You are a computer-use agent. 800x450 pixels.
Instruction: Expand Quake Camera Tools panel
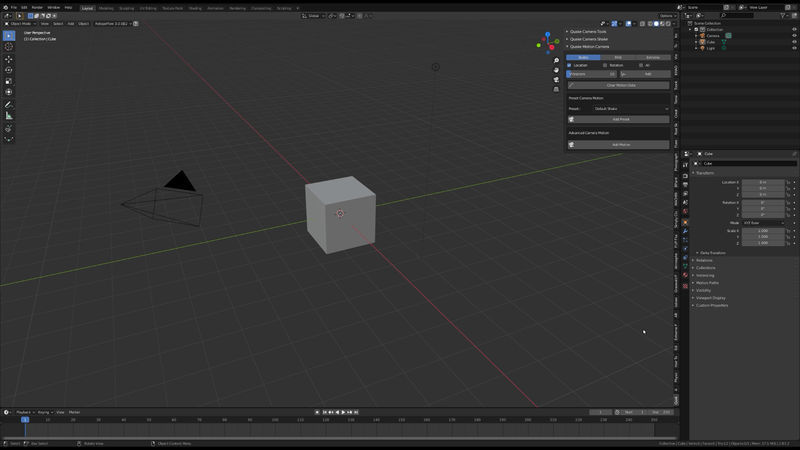pos(588,32)
